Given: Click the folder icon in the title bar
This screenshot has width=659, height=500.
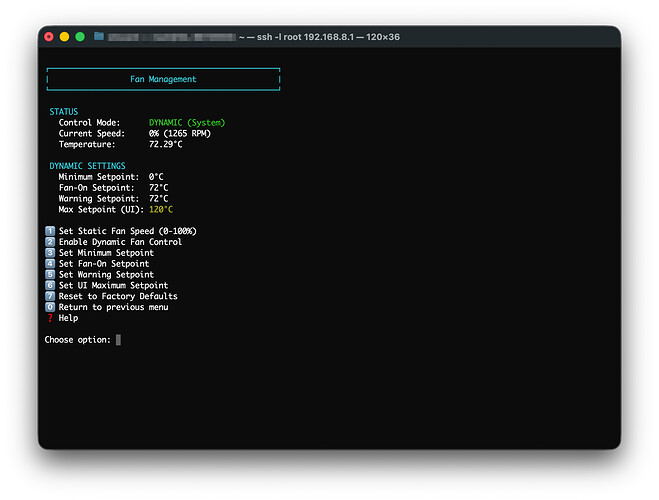Looking at the screenshot, I should (99, 36).
